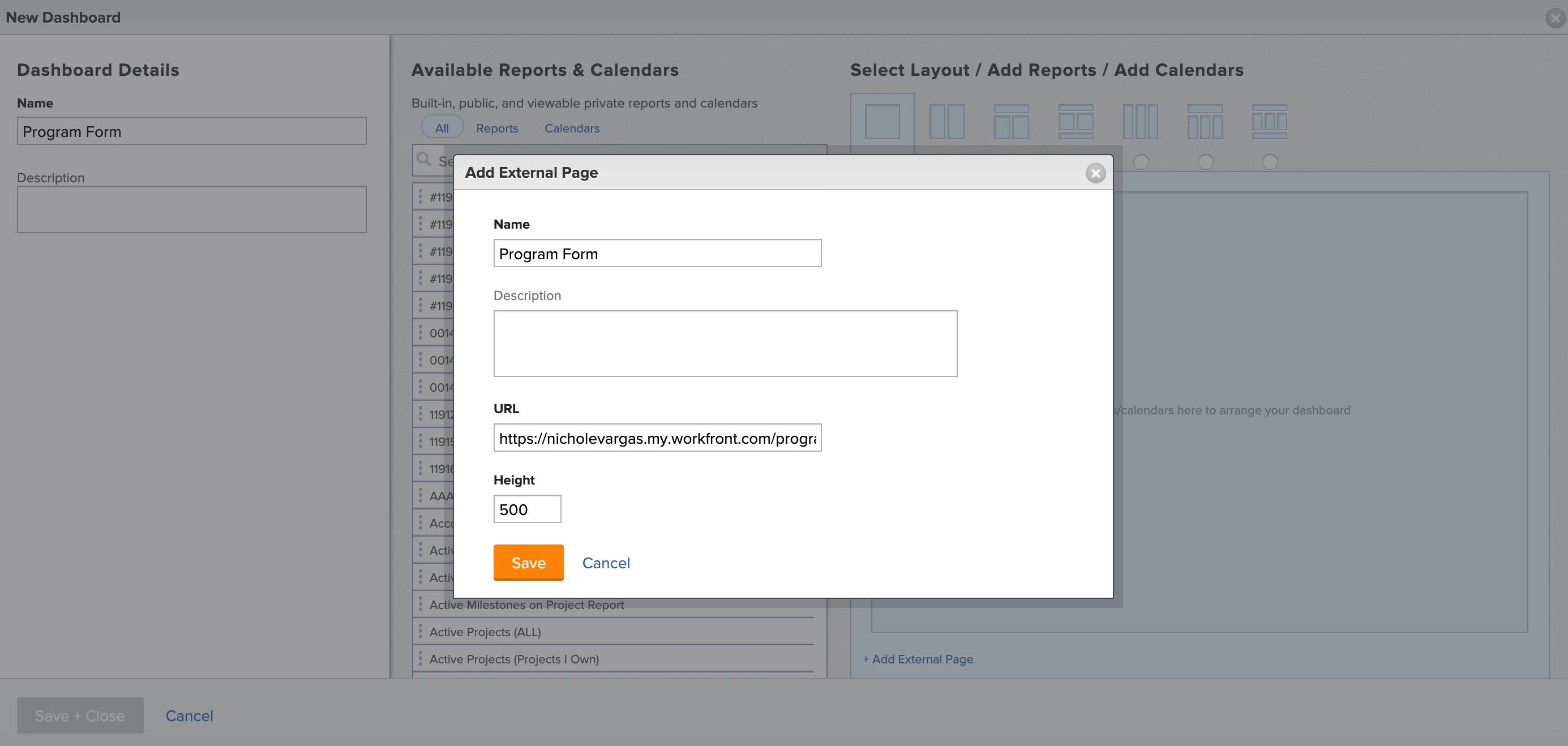The height and width of the screenshot is (746, 1568).
Task: Click the Add External Page link
Action: [x=917, y=659]
